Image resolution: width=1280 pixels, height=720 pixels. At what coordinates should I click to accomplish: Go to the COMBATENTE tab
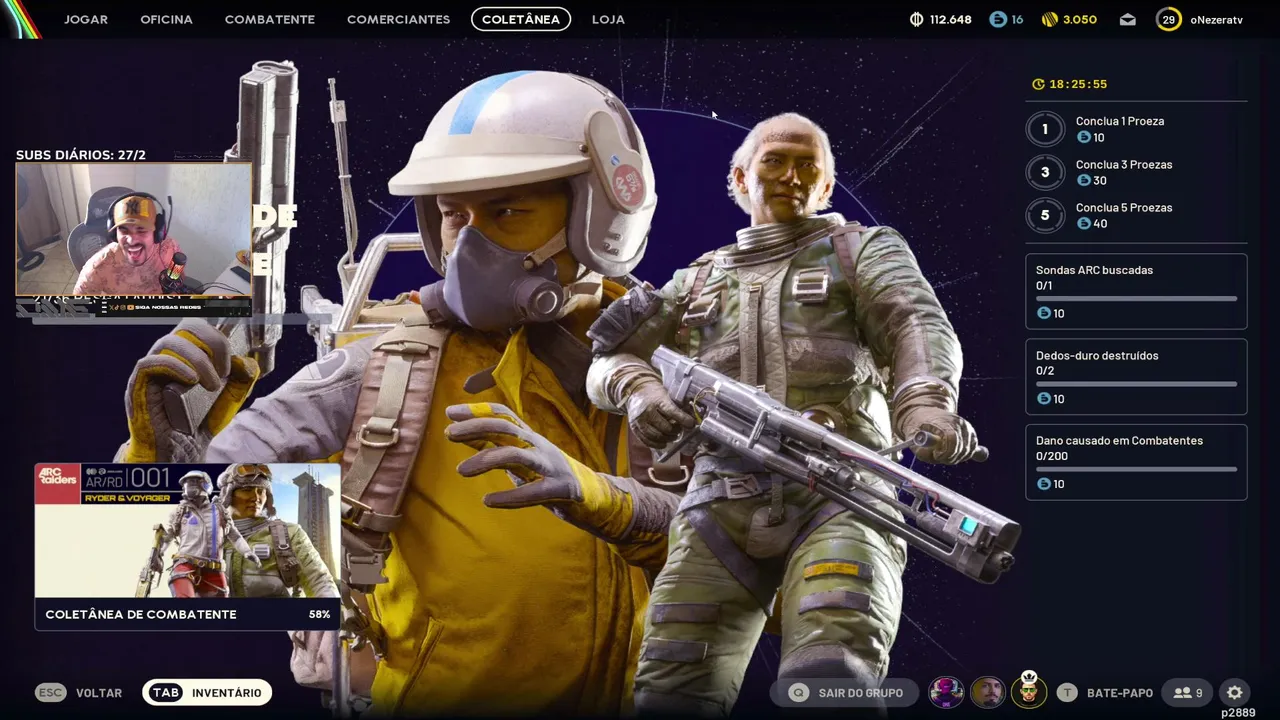pos(270,19)
